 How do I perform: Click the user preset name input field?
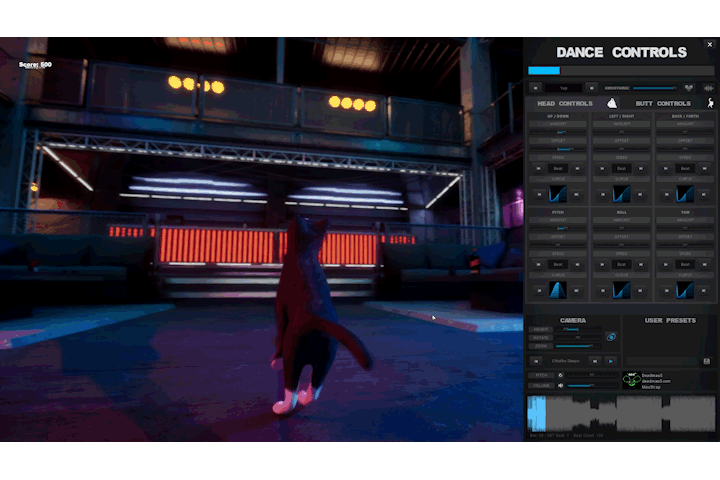[662, 361]
